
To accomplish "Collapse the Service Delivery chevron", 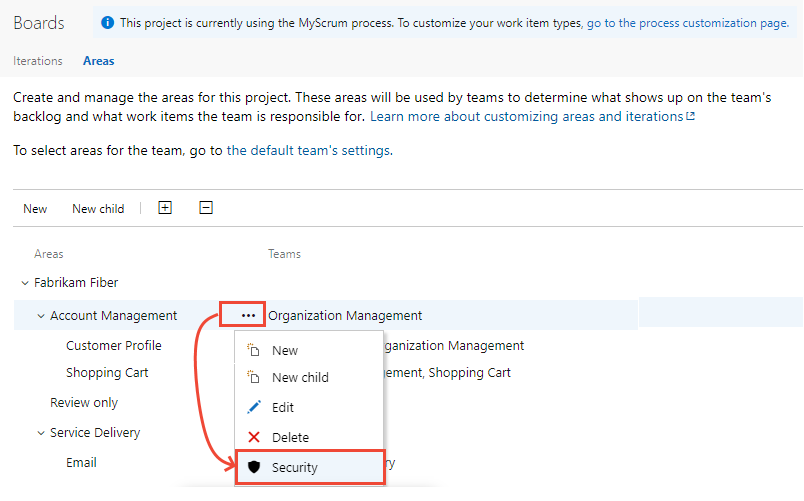I will [41, 433].
